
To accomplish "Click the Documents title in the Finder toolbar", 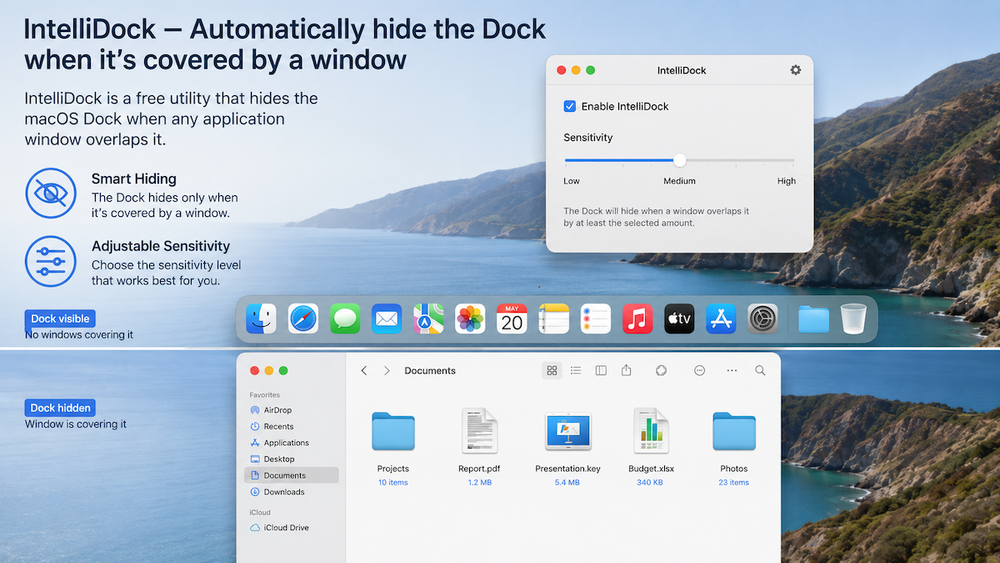I will pyautogui.click(x=430, y=370).
